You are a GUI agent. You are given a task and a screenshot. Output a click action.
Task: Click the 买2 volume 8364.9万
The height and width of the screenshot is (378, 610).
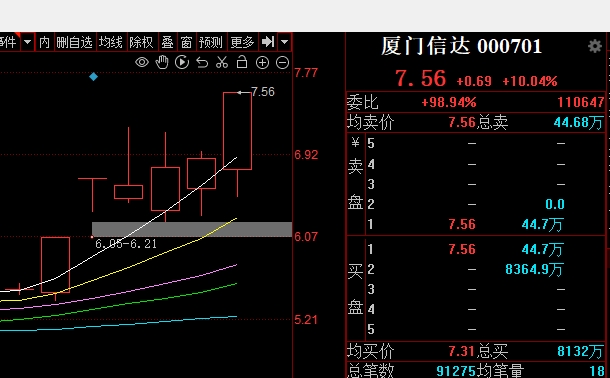pyautogui.click(x=534, y=270)
